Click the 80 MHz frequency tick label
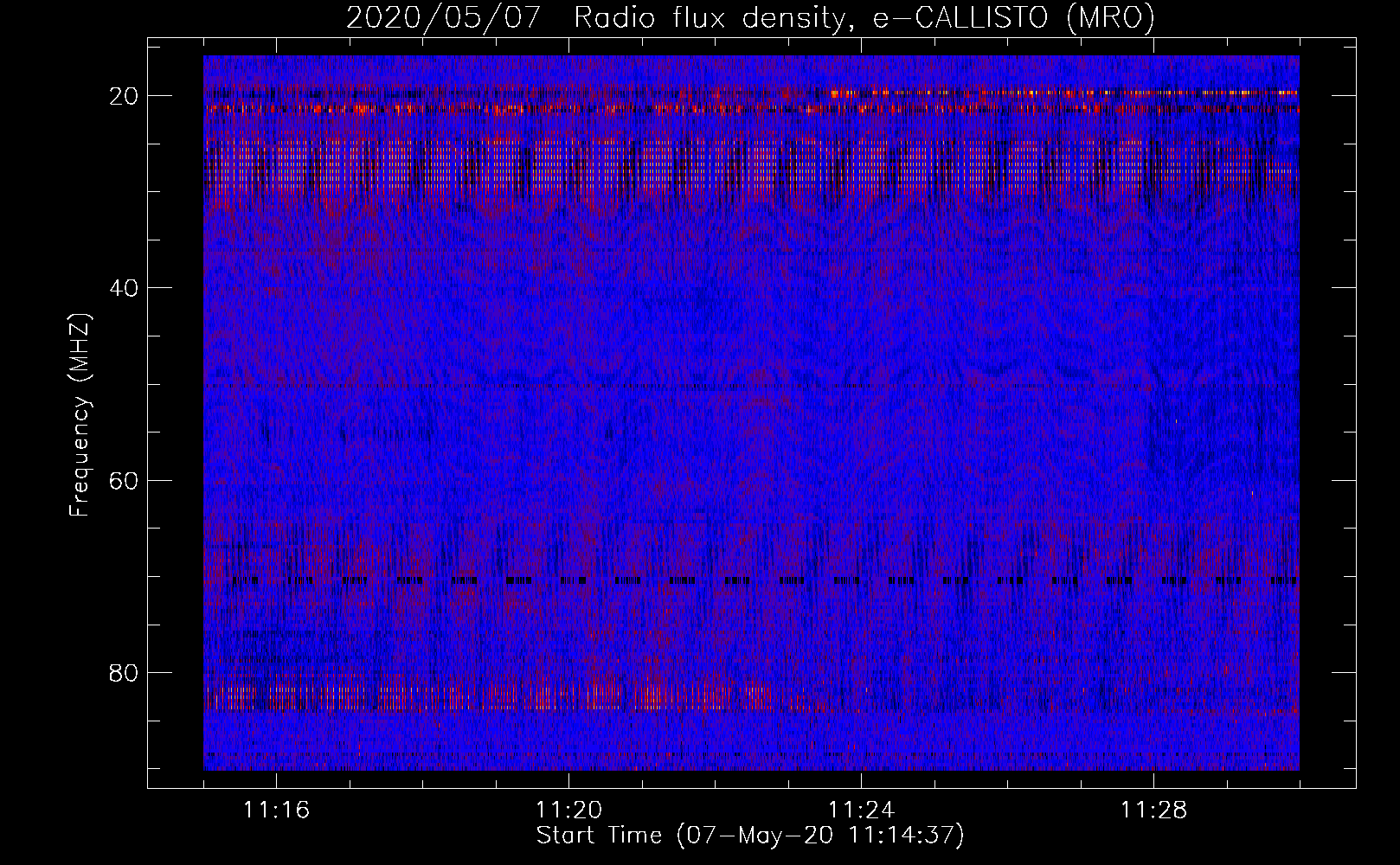 pyautogui.click(x=124, y=672)
